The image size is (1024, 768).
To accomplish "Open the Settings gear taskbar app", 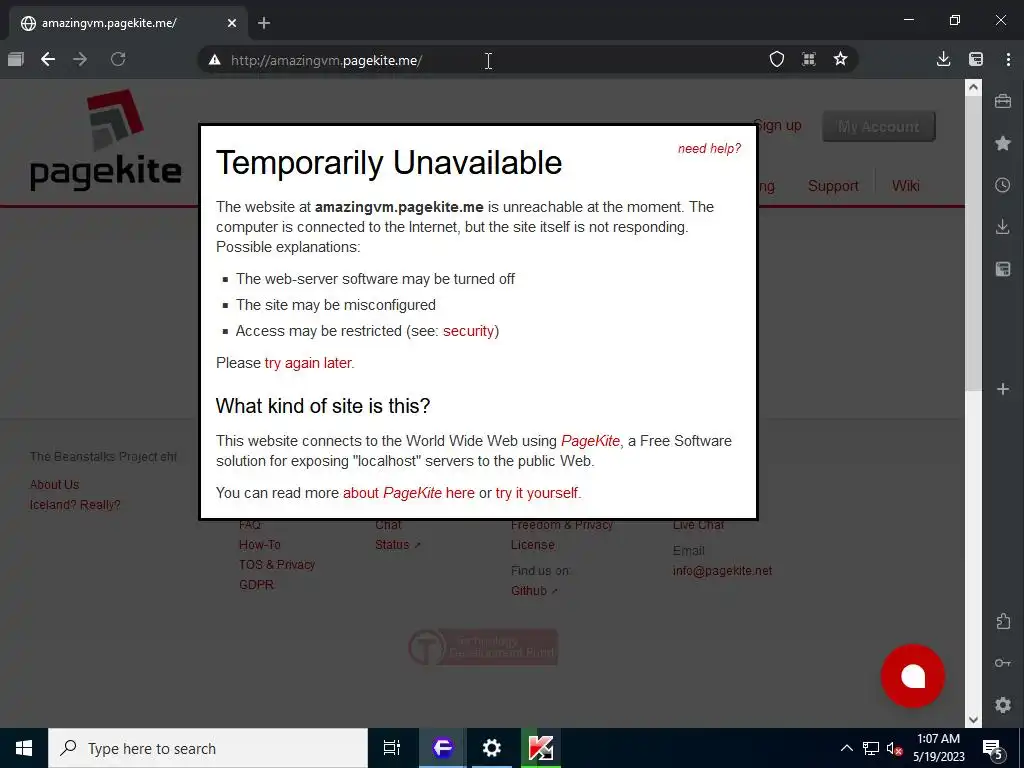I will (x=492, y=748).
